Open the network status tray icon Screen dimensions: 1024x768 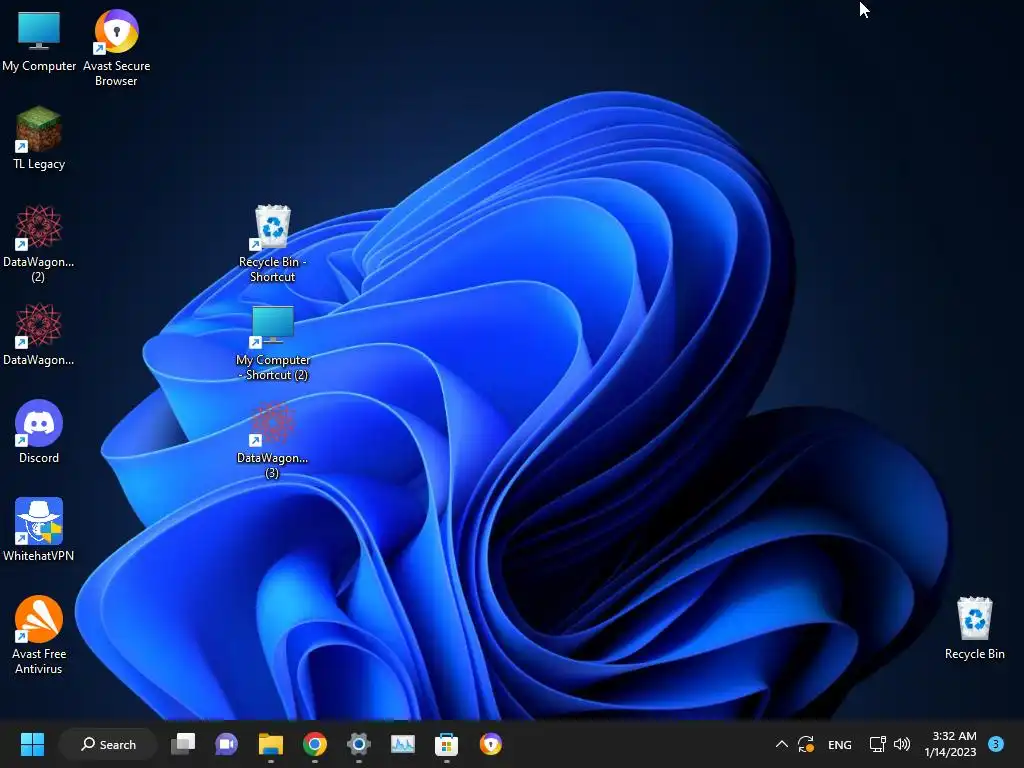878,744
